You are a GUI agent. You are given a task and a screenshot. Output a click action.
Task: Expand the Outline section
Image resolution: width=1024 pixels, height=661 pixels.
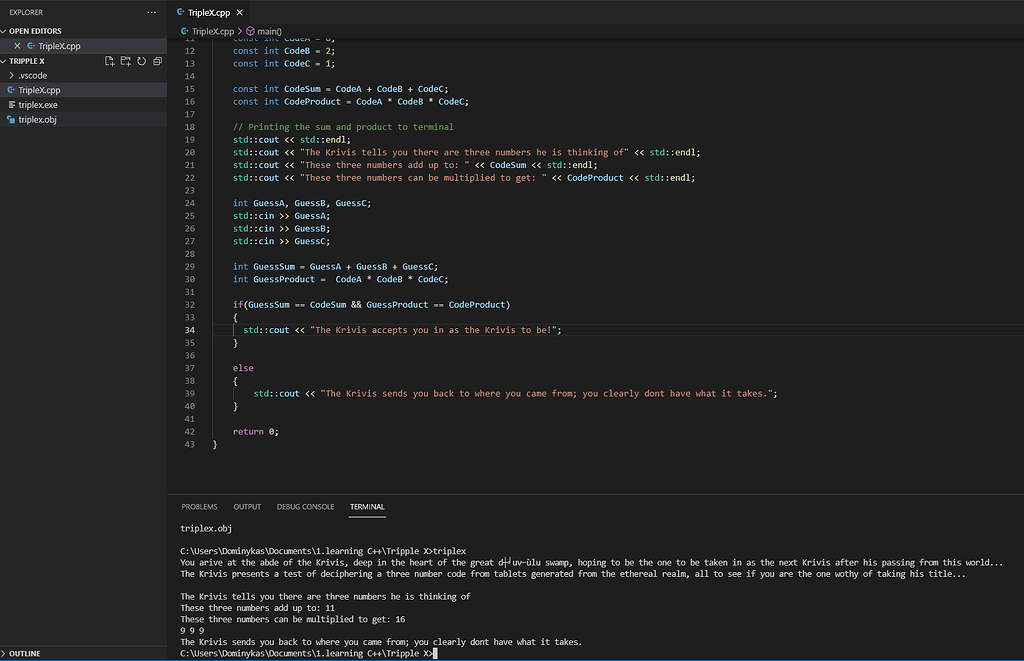click(x=25, y=653)
